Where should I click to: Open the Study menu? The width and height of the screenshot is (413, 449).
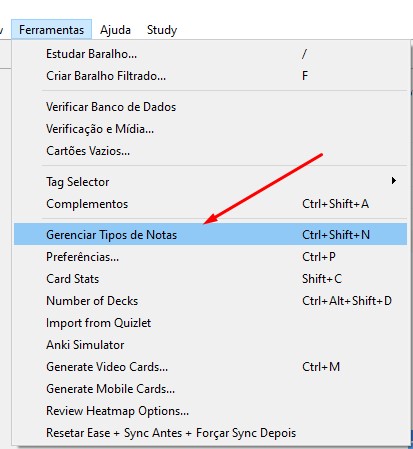[x=162, y=30]
